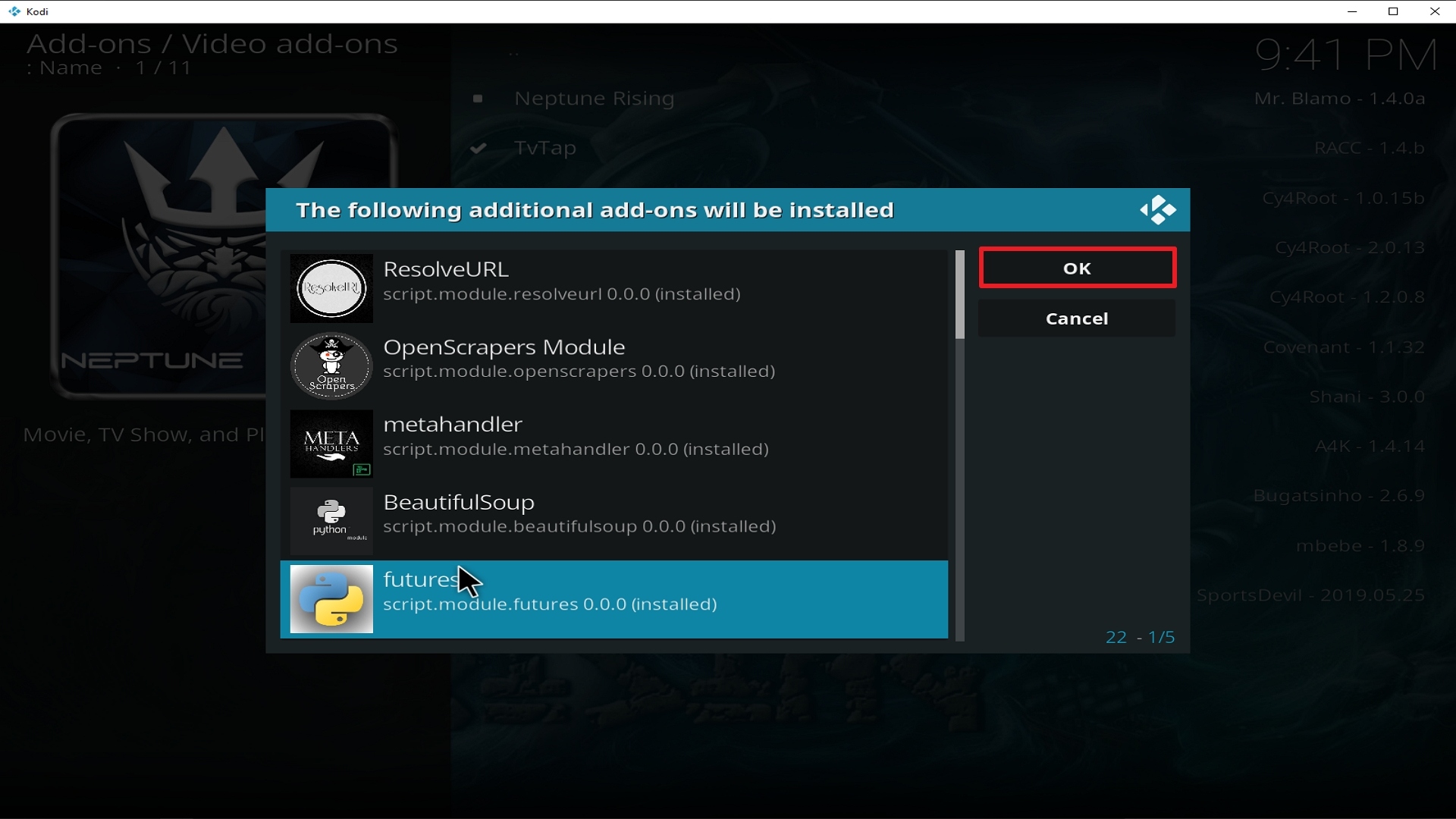Click the SportsDevil - 2019.05.25 label
Screen dimensions: 1456x819
pyautogui.click(x=1310, y=595)
